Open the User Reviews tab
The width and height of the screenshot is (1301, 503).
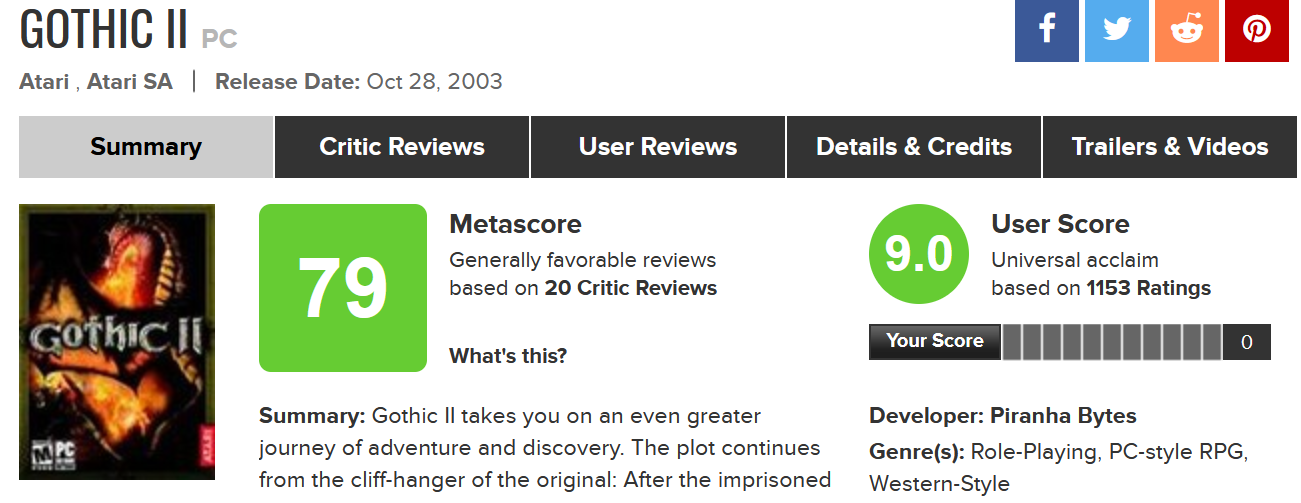tap(658, 147)
